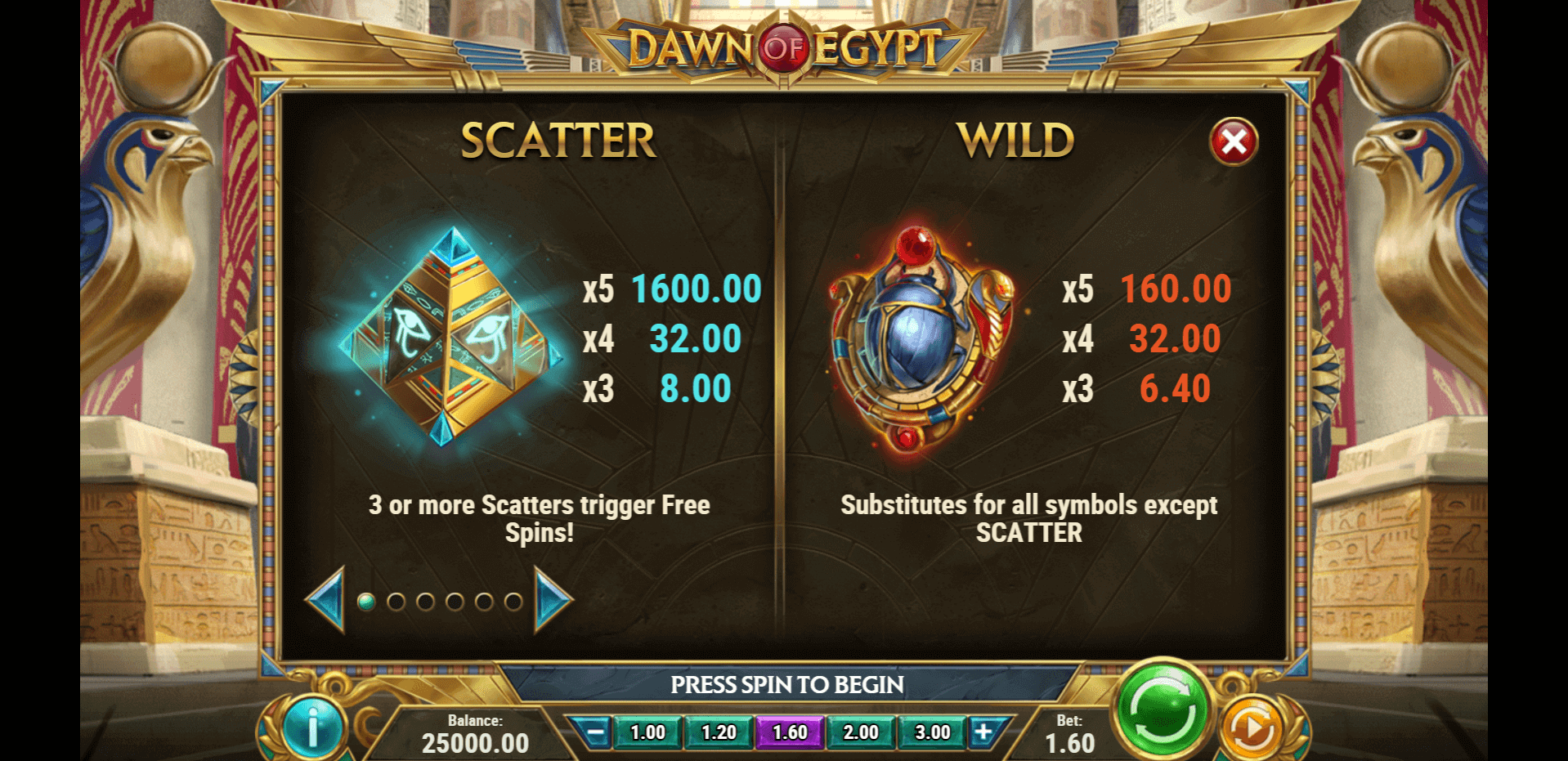
Task: Decrease bet with minus button
Action: tap(596, 732)
